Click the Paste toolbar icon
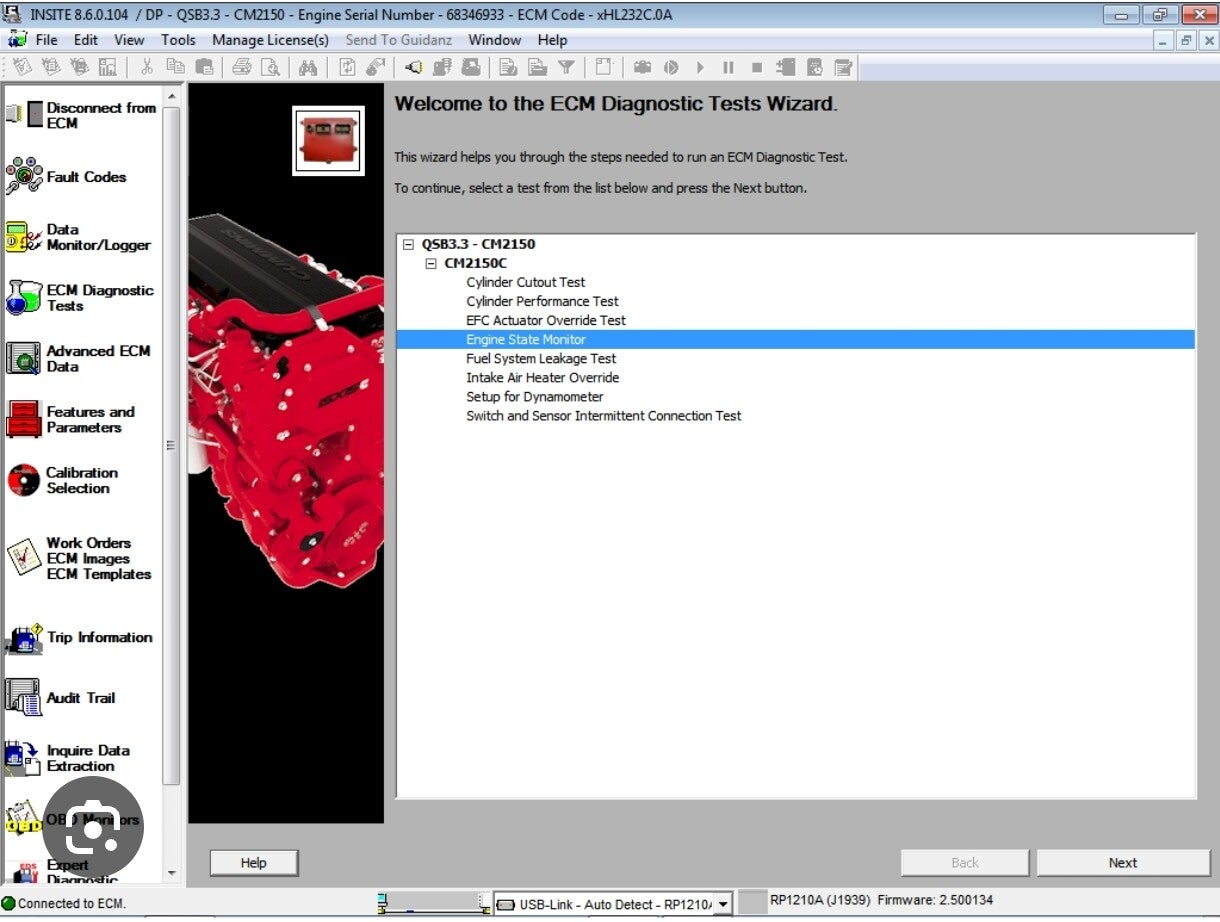This screenshot has width=1220, height=922. coord(204,67)
